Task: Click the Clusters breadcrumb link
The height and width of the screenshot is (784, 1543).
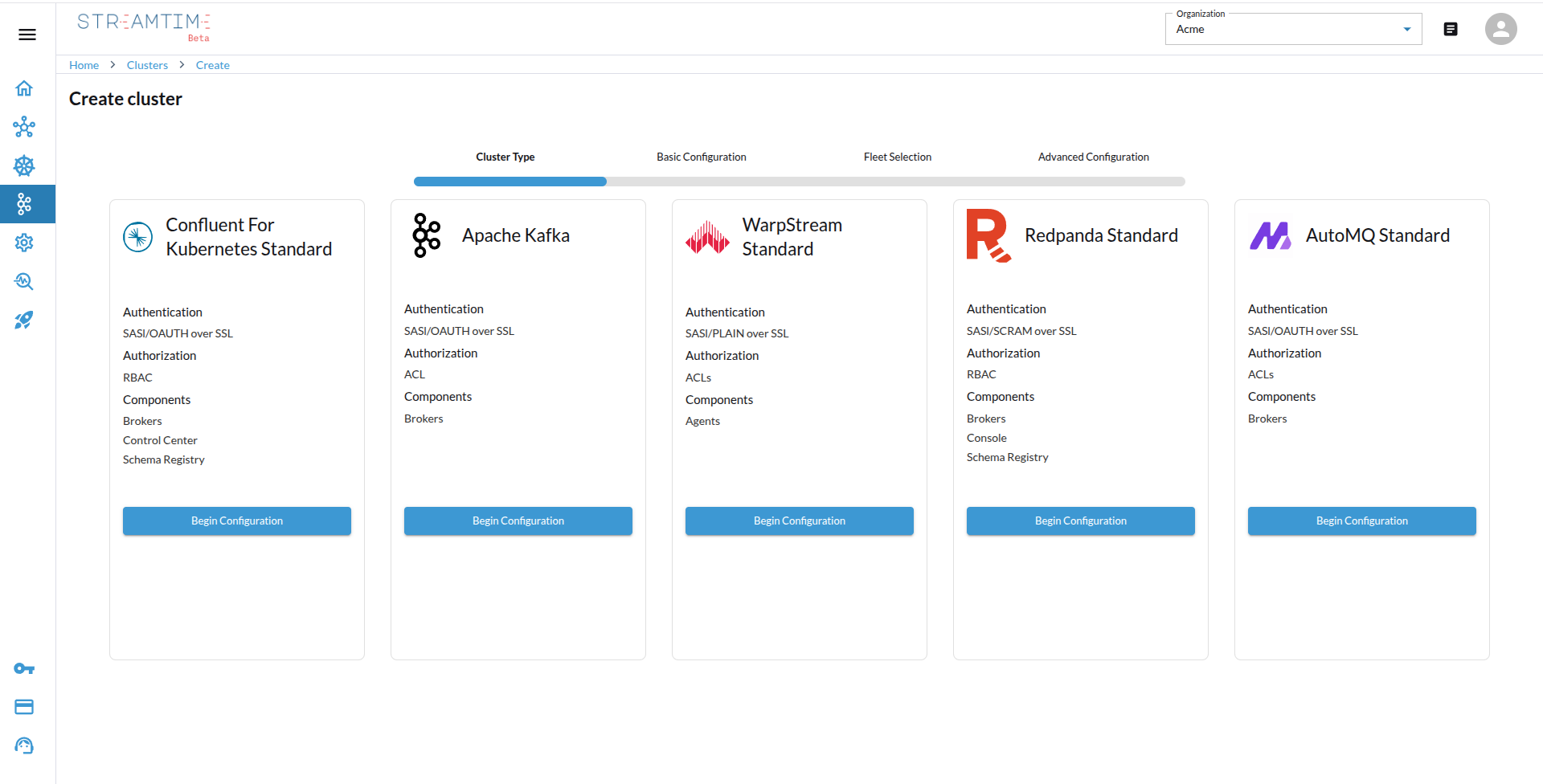Action: tap(147, 65)
